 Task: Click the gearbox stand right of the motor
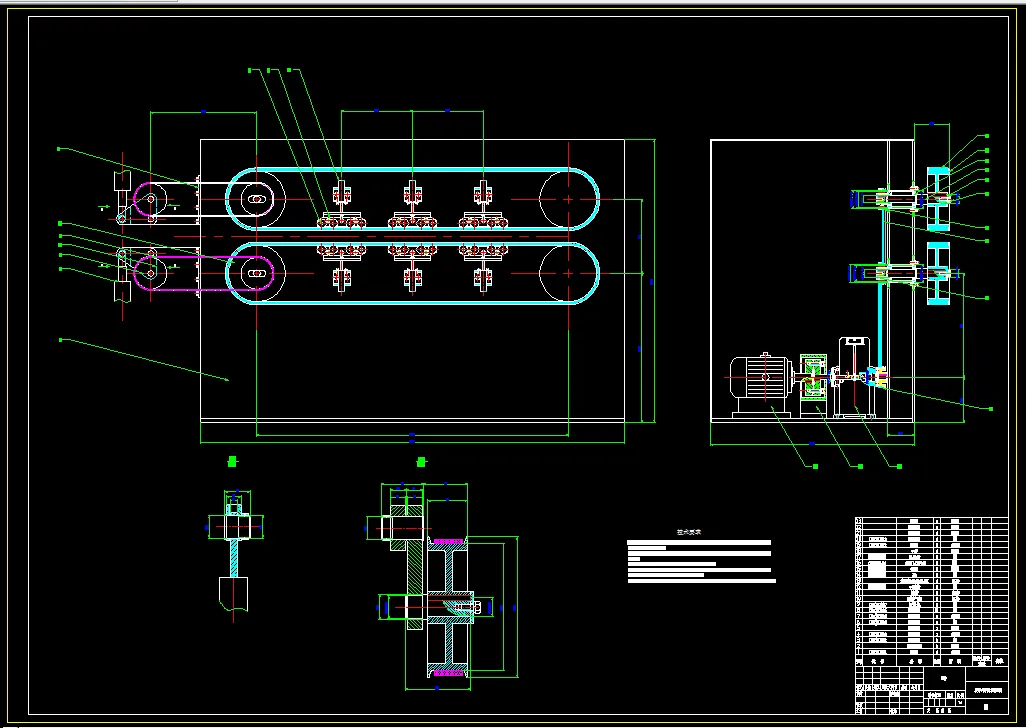855,377
